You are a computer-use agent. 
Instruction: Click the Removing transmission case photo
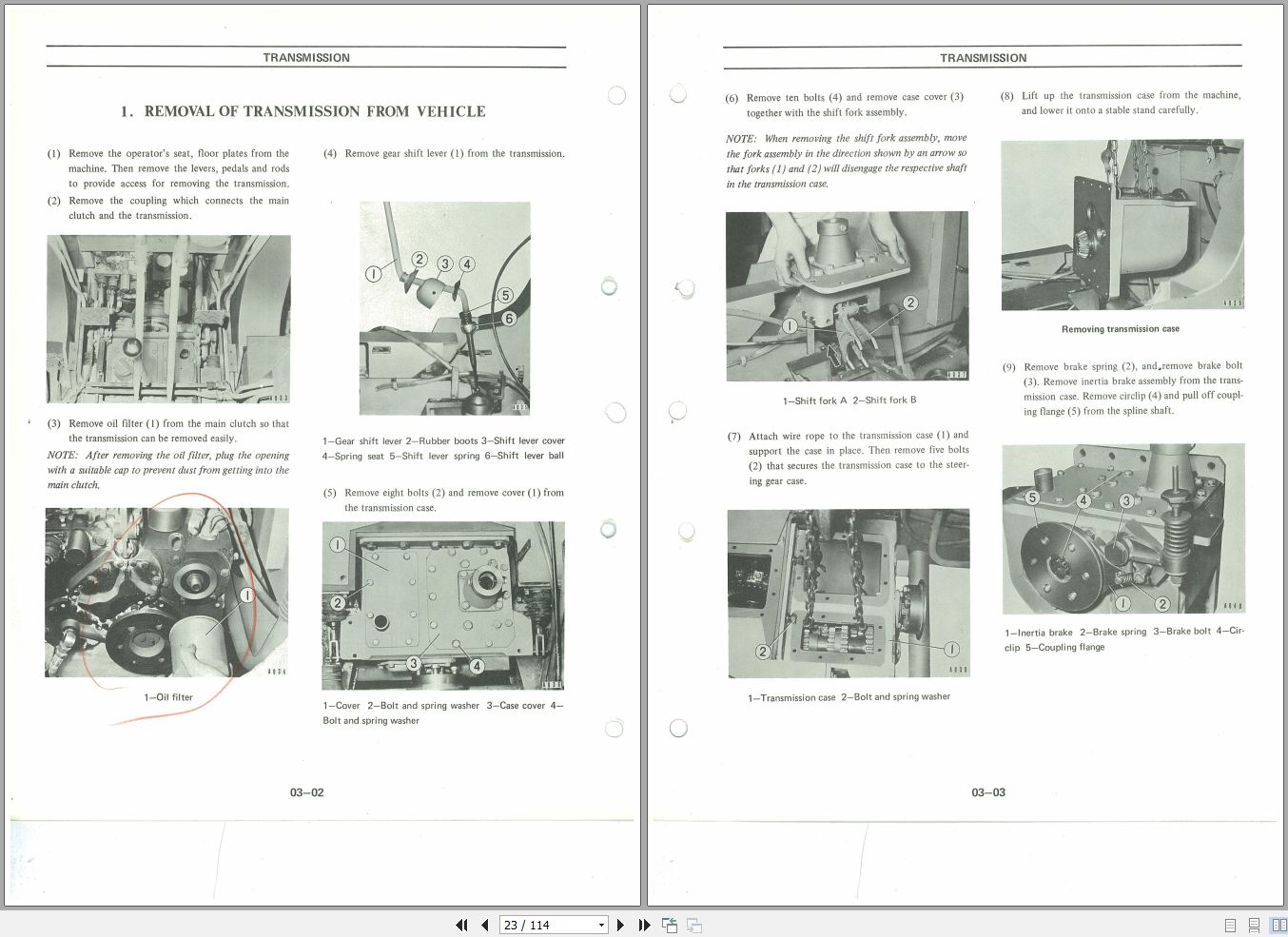click(x=1122, y=224)
